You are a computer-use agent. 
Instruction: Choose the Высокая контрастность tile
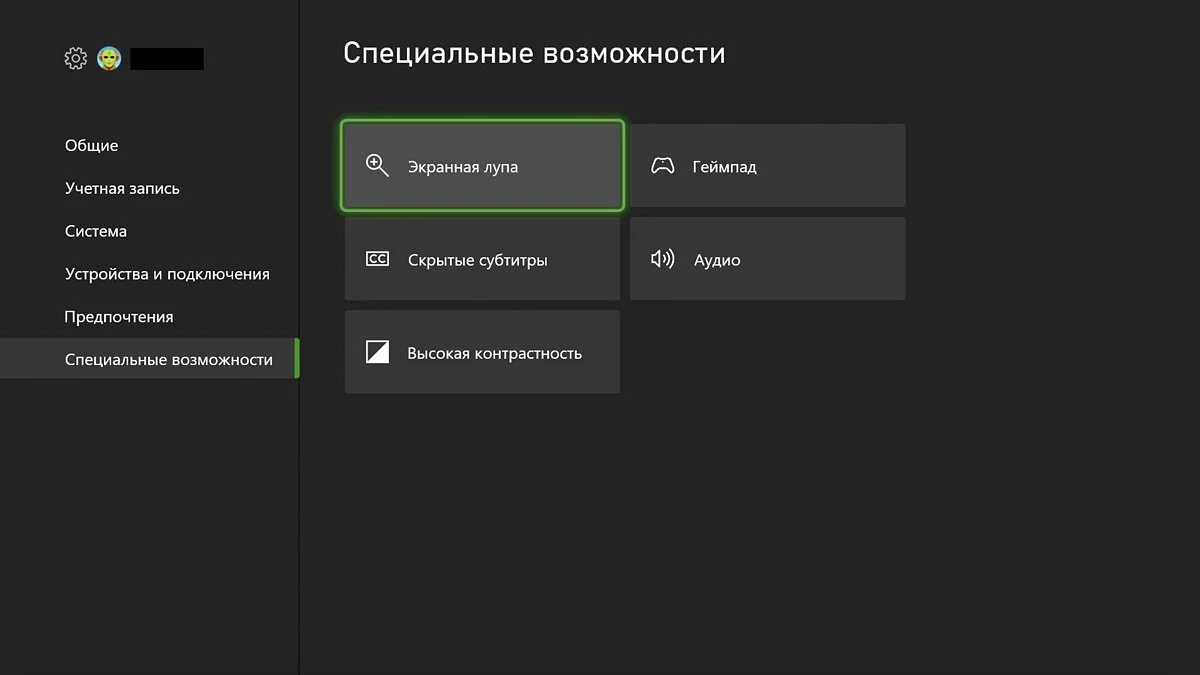tap(482, 352)
